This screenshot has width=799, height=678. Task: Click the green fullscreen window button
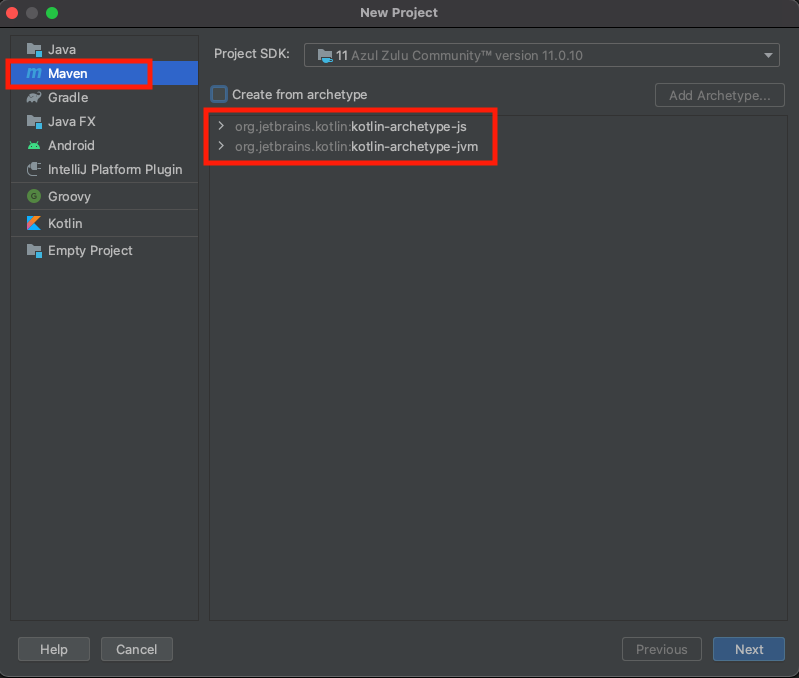(x=52, y=13)
